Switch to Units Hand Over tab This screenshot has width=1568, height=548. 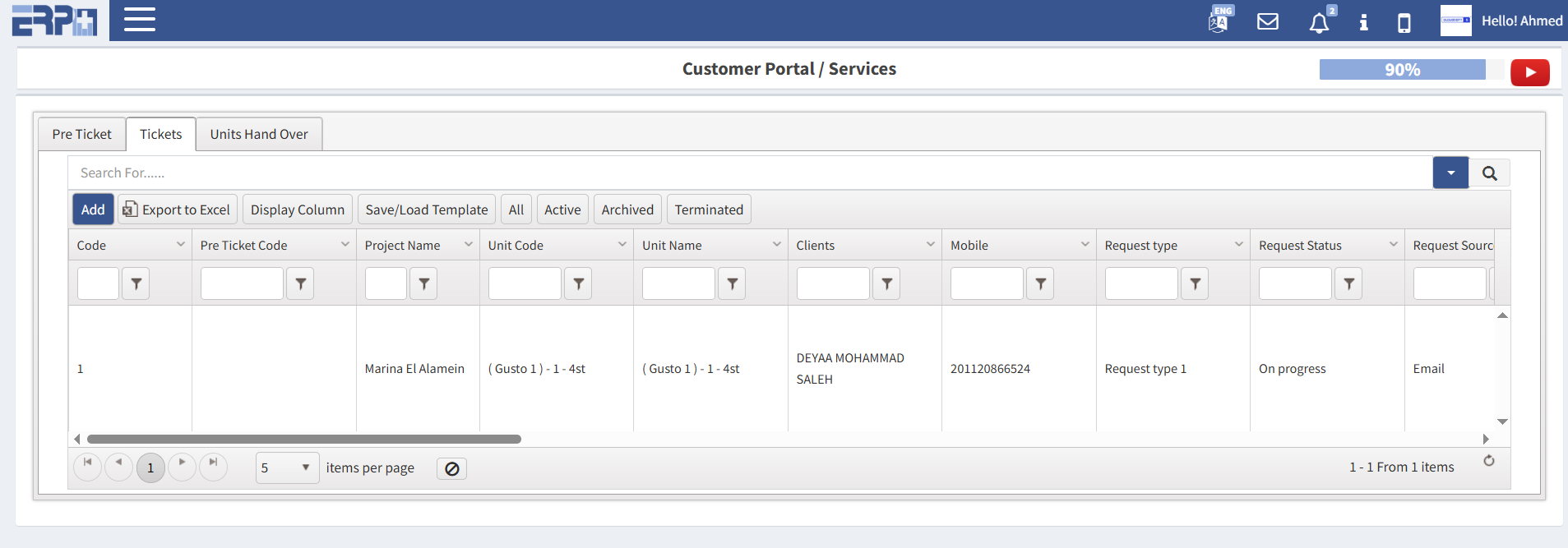click(x=259, y=134)
